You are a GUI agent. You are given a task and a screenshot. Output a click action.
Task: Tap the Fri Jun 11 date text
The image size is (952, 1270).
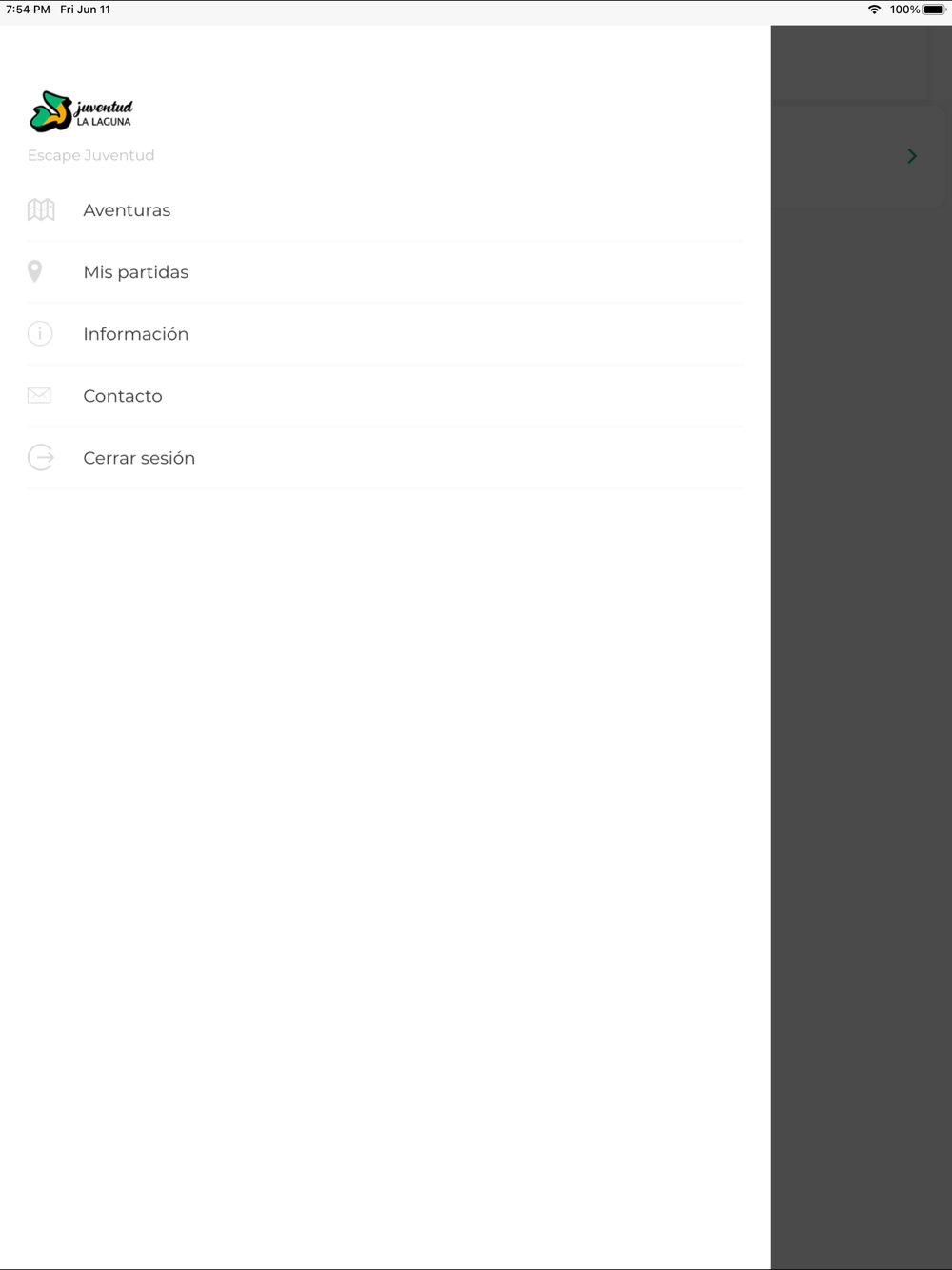(x=86, y=10)
